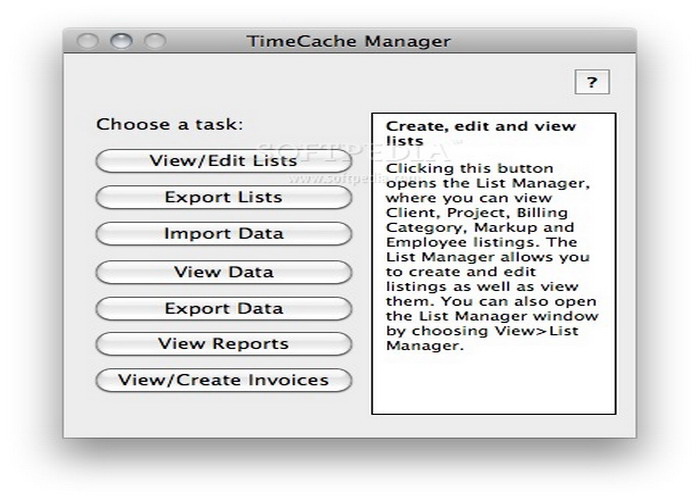This screenshot has height=500, width=700.
Task: Close the TimeCache Manager window
Action: [x=88, y=42]
